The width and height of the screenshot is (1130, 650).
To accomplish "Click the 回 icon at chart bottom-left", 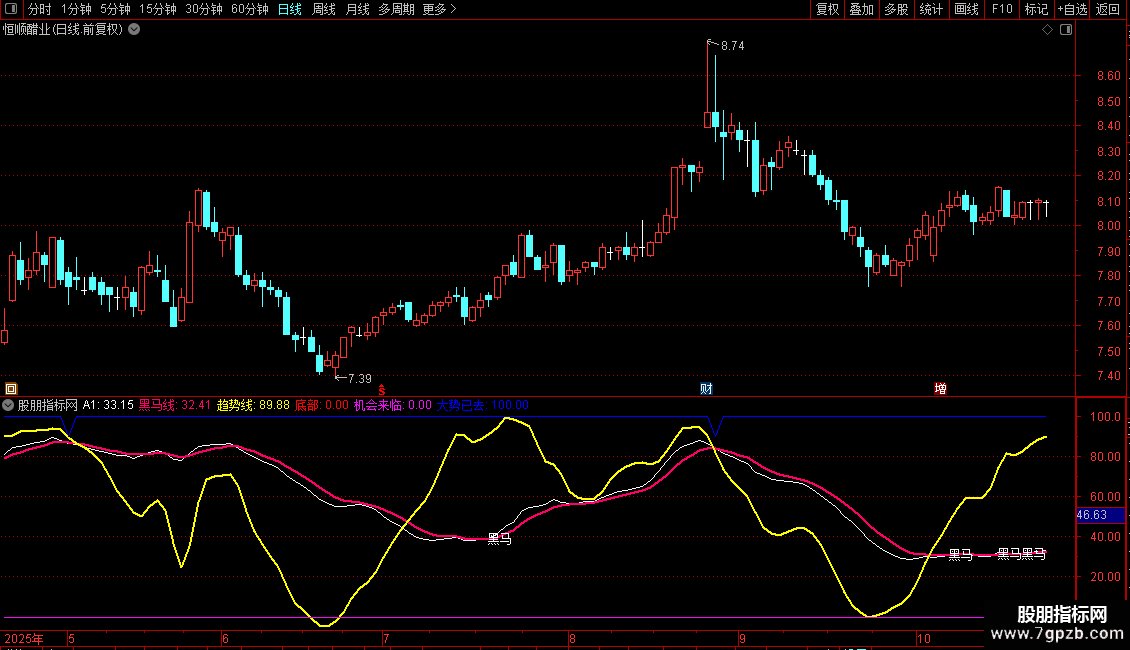I will [x=10, y=388].
